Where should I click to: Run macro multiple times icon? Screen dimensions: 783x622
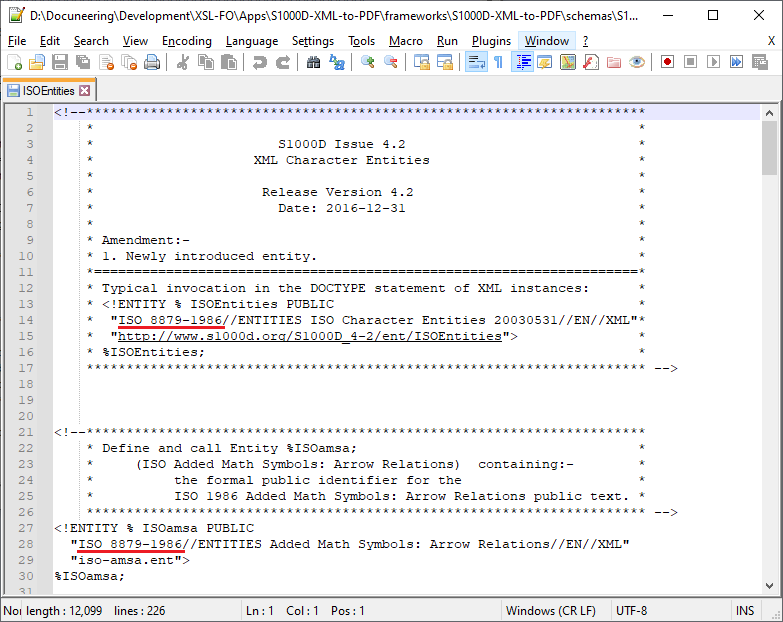737,62
